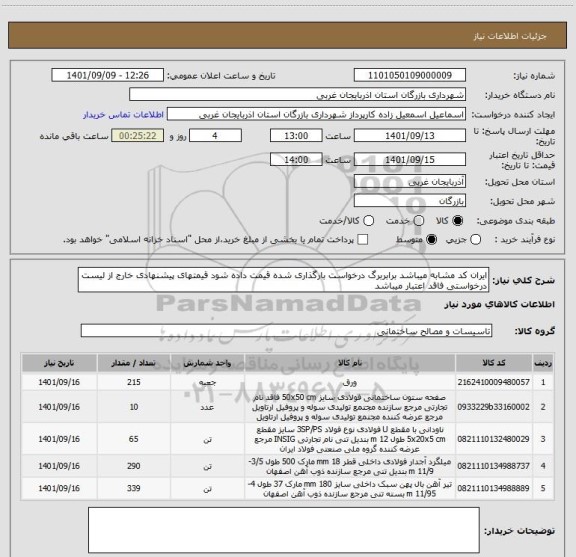This screenshot has width=576, height=557.
Task: Click the تاریخ نیاز column header
Action: (59, 363)
